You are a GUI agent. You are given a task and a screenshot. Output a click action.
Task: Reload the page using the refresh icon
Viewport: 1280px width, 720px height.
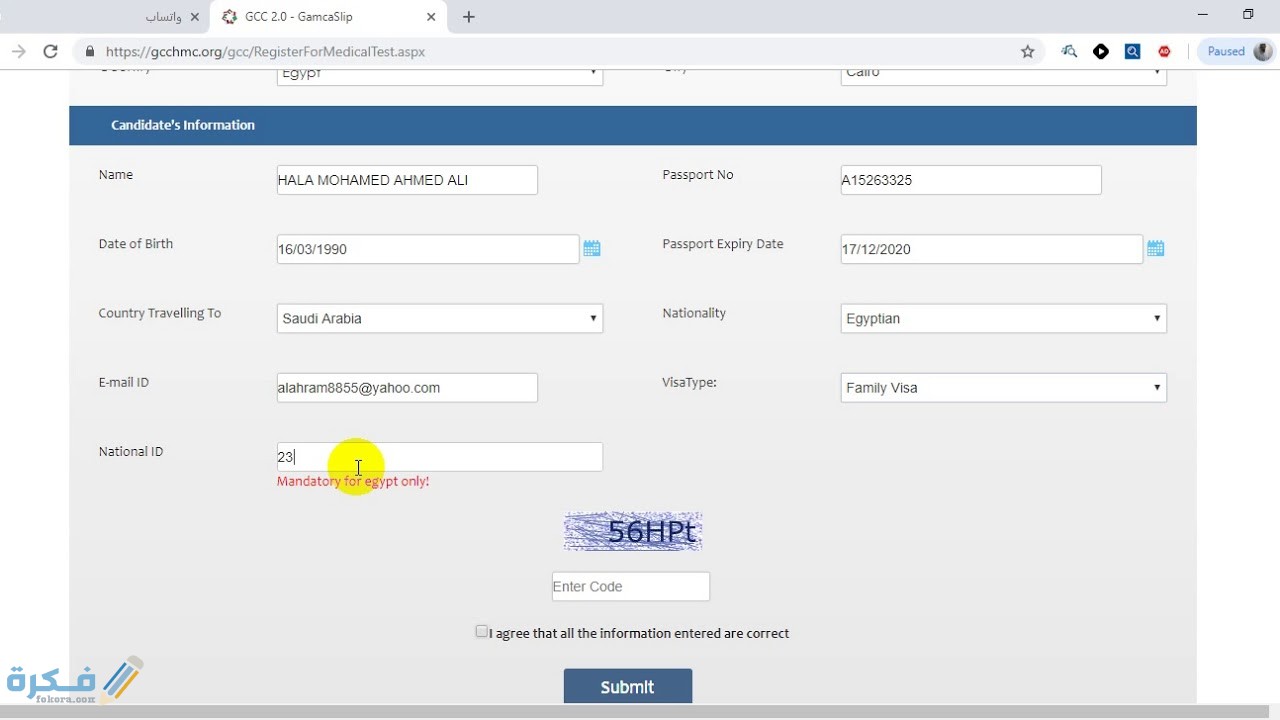(50, 52)
